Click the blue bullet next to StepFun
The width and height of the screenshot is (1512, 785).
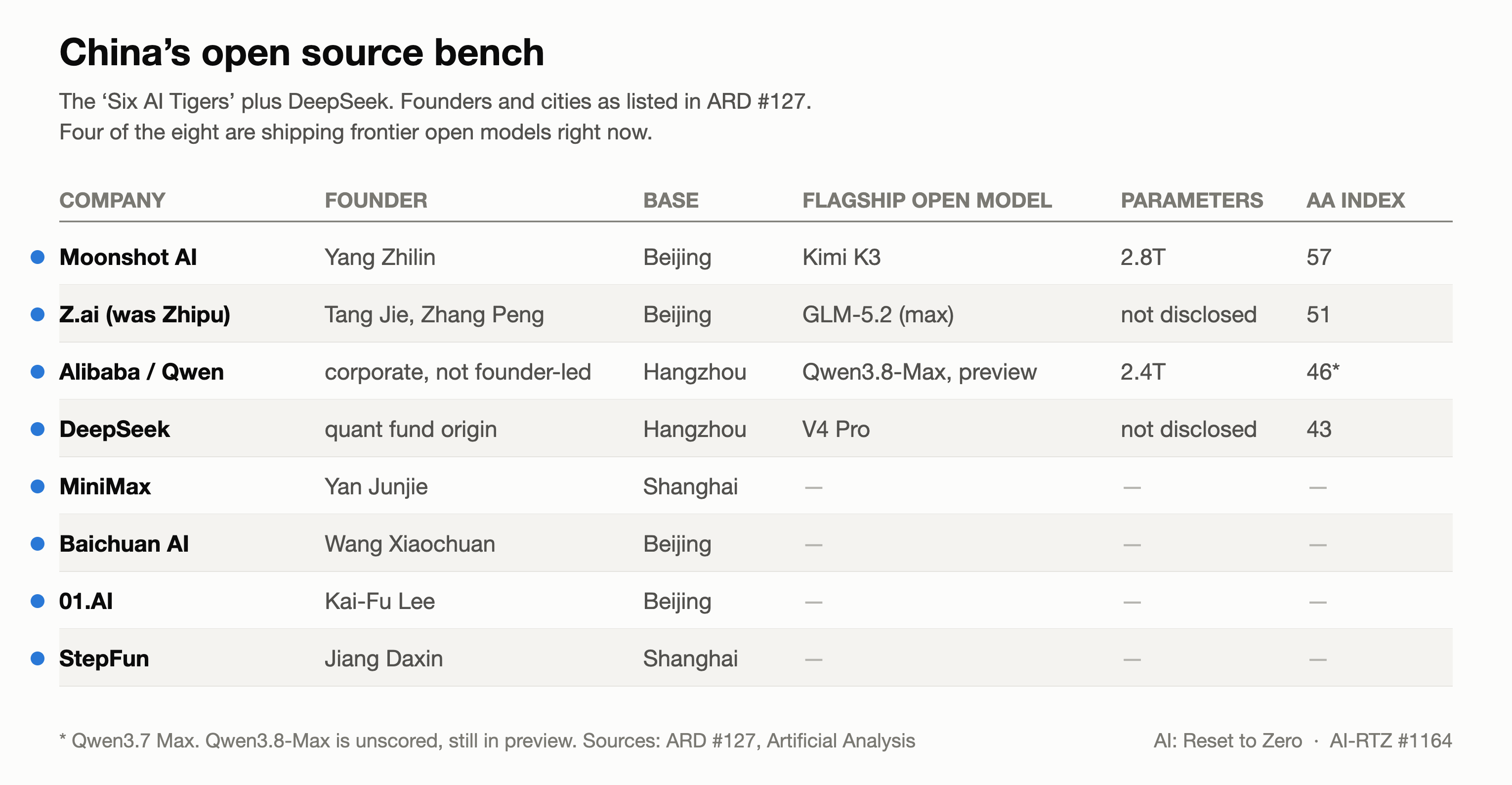pos(38,658)
